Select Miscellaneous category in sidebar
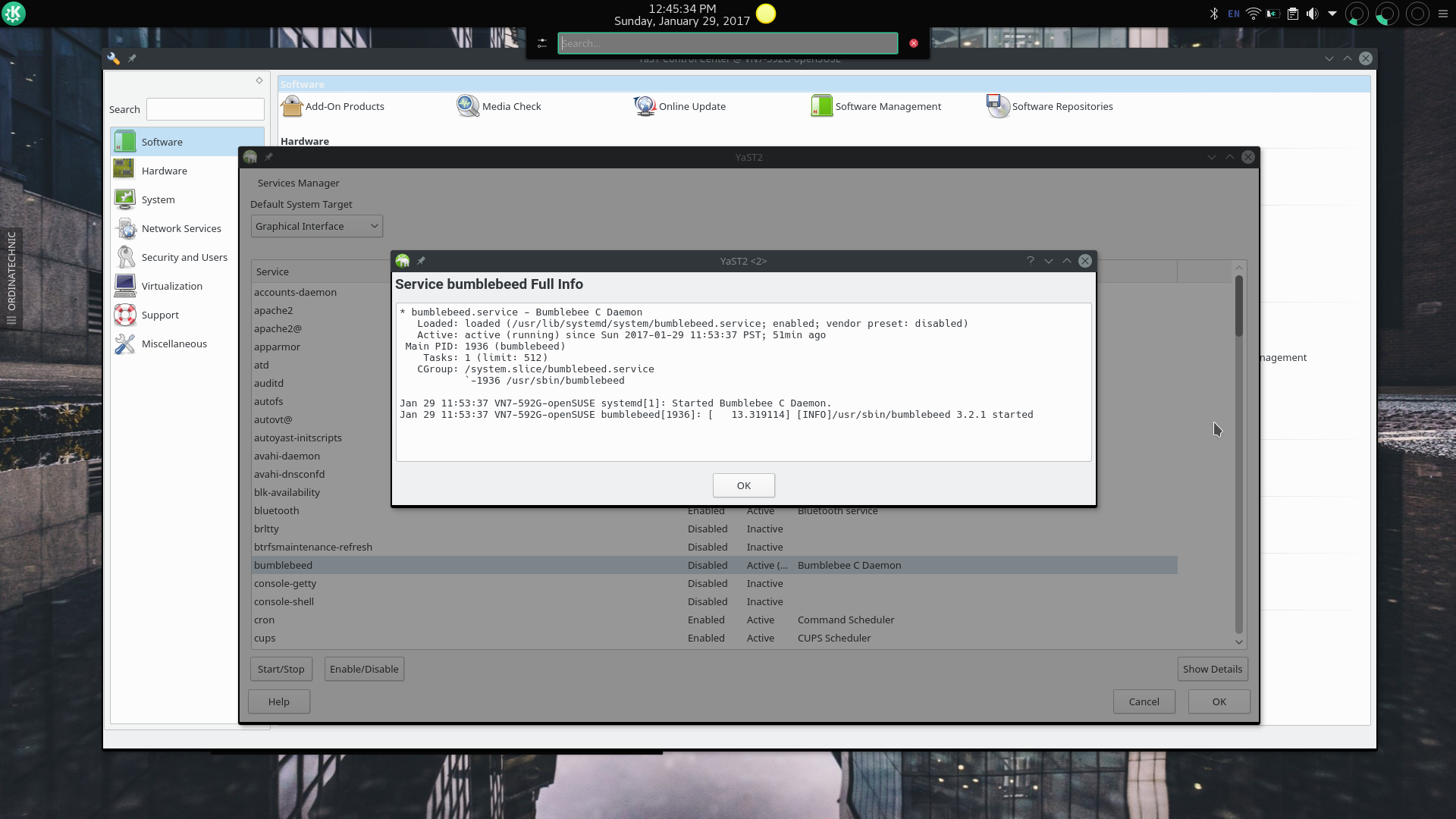Screen dimensions: 1456x819 pos(174,344)
